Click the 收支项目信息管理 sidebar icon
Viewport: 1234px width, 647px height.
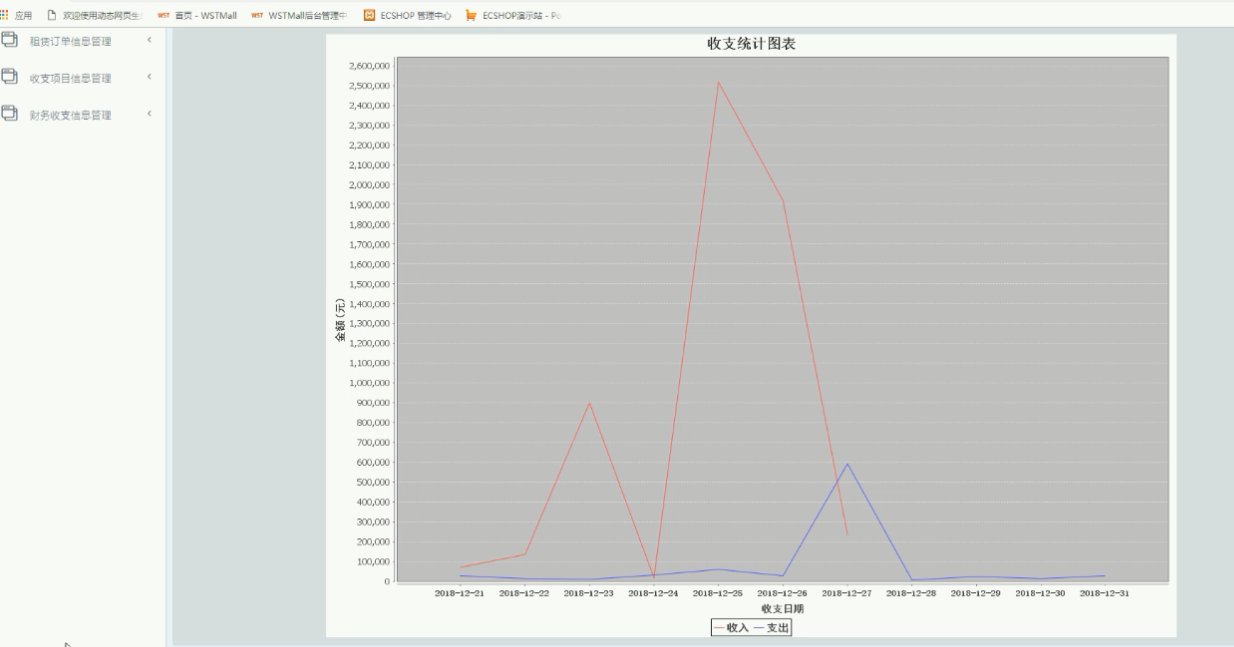(10, 77)
